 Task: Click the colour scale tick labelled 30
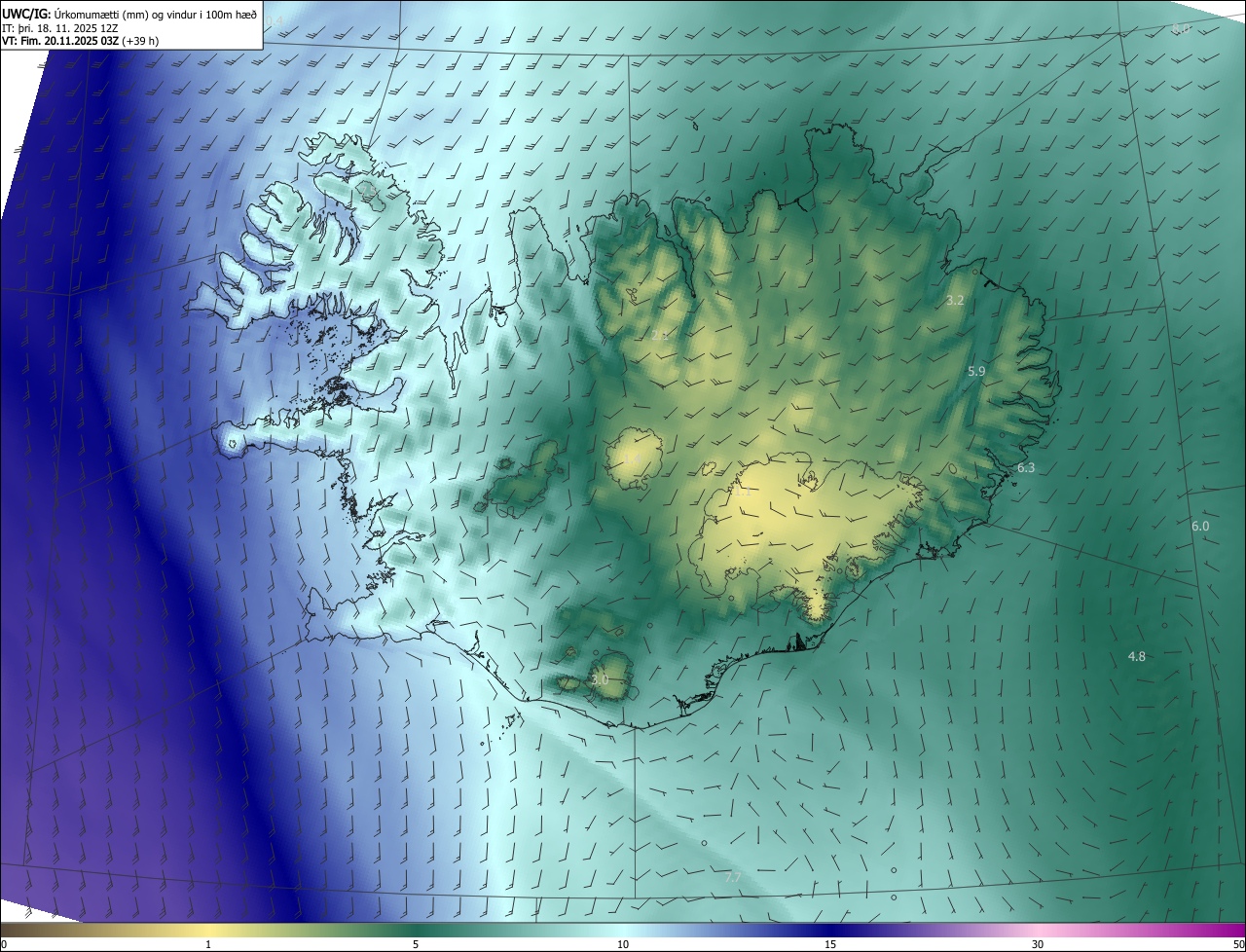(1038, 945)
